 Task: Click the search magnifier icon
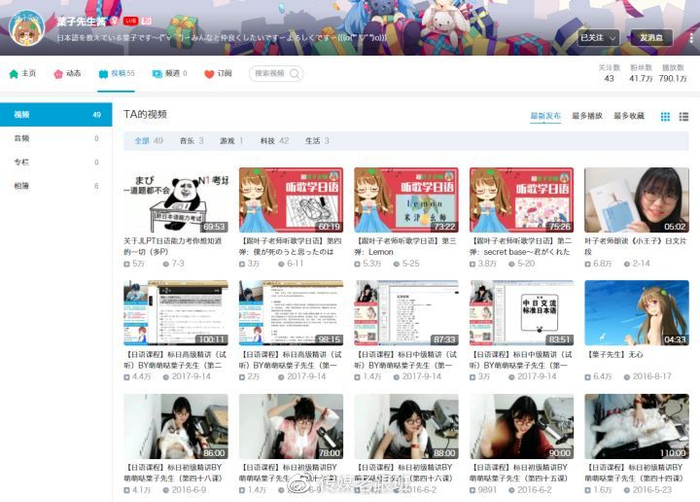[296, 74]
